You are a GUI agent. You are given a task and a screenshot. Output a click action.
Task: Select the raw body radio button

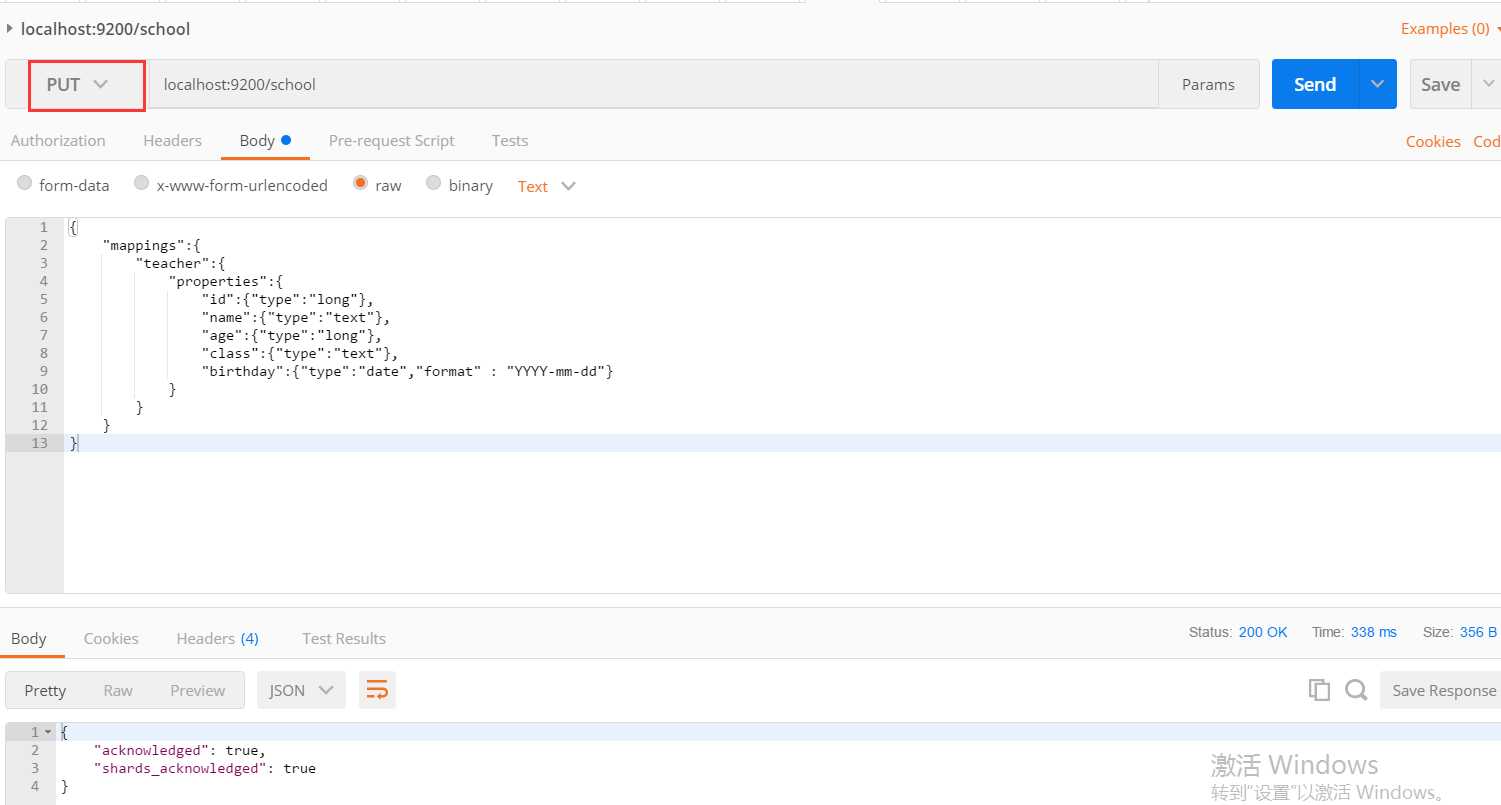[360, 183]
